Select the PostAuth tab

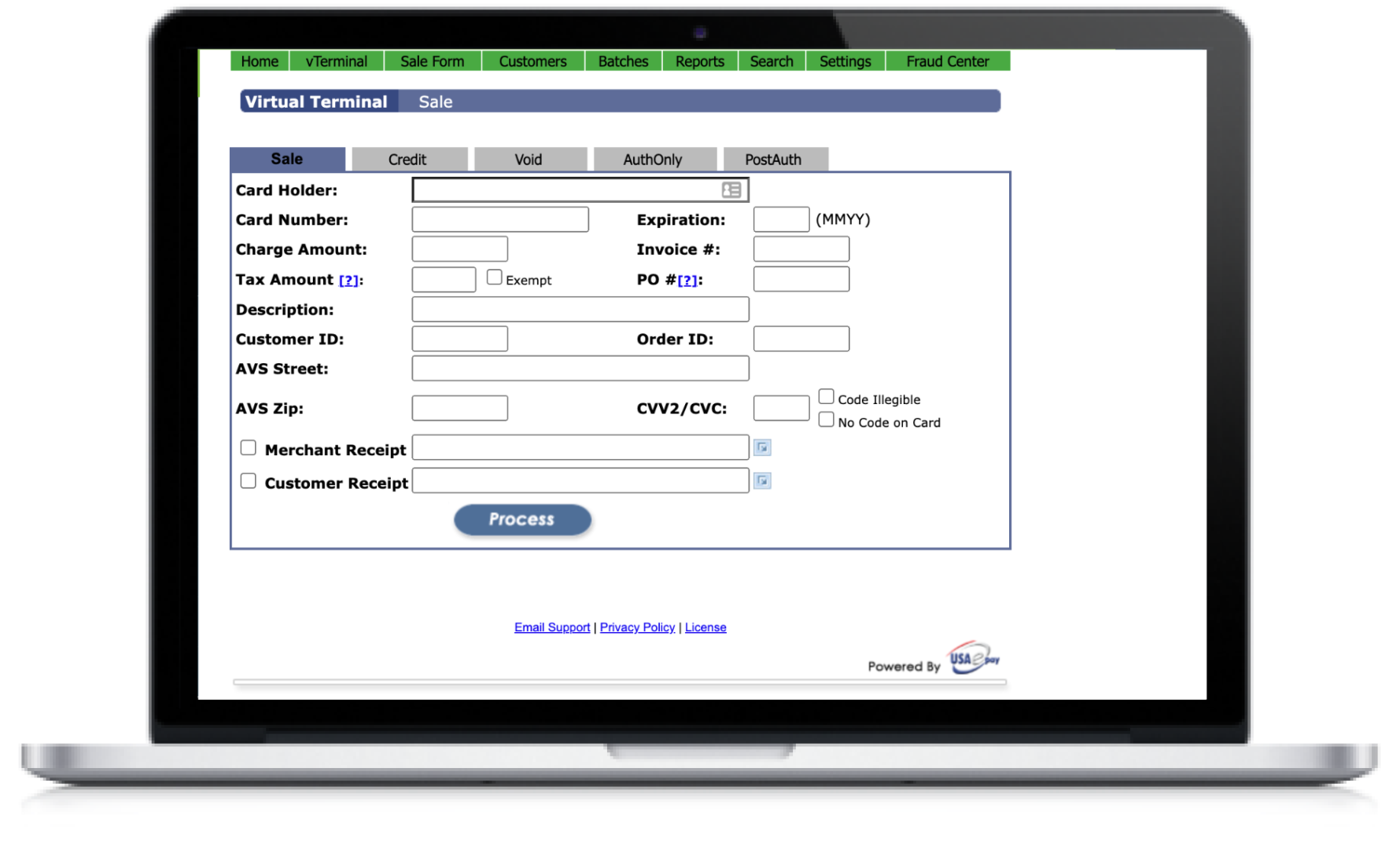pos(773,159)
